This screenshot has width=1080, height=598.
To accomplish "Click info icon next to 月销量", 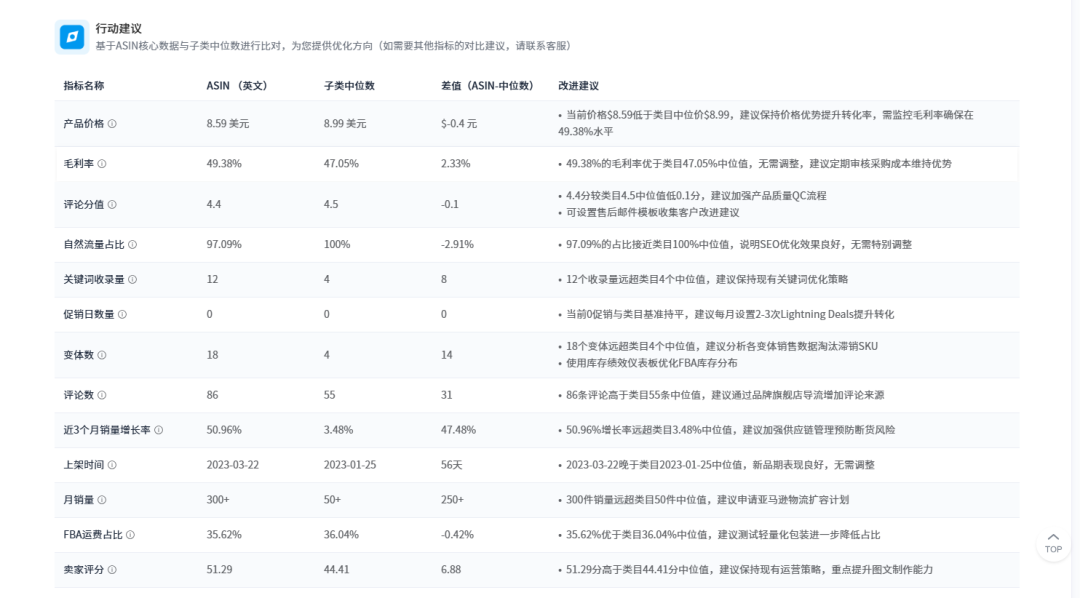I will pyautogui.click(x=102, y=500).
